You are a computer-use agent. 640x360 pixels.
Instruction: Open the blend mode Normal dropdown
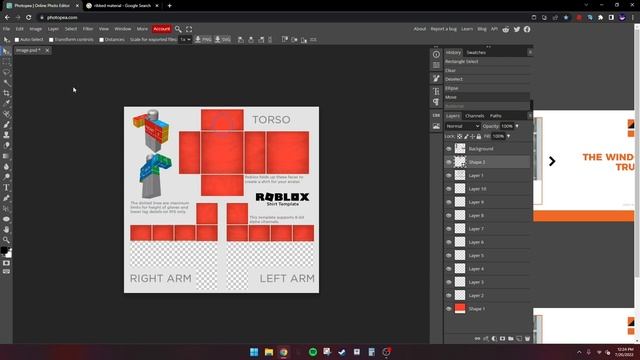pos(462,126)
